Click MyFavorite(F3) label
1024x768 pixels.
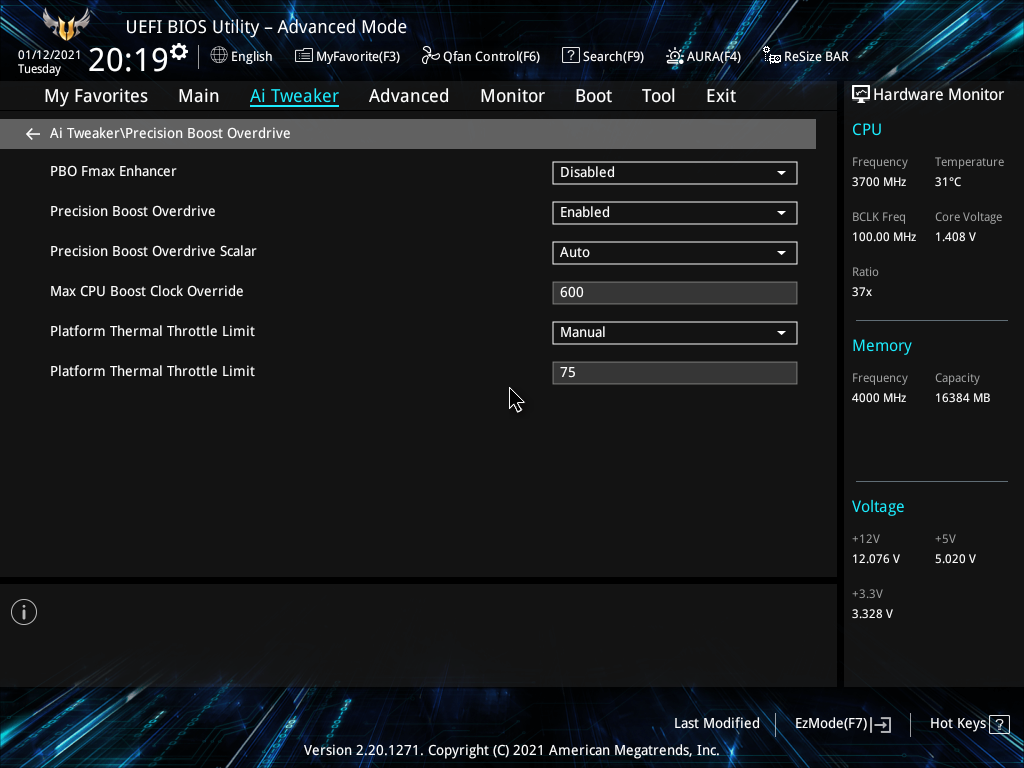pos(358,56)
